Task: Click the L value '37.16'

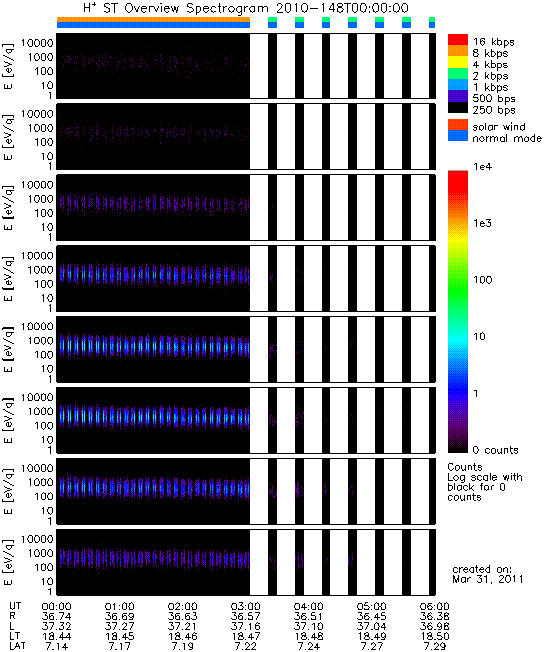Action: pyautogui.click(x=245, y=627)
